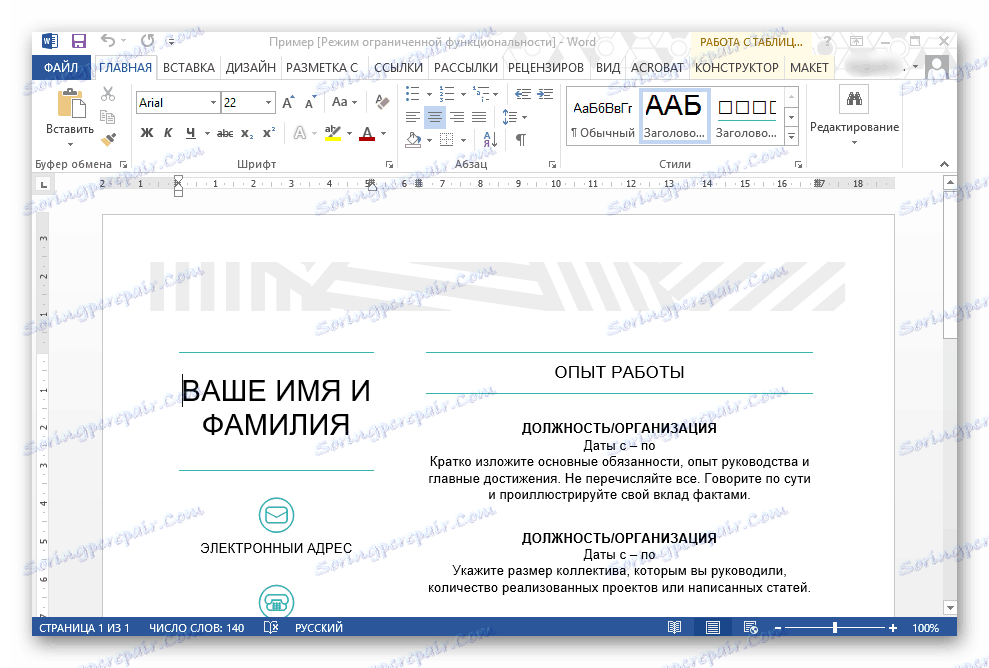
Task: Click the Copy icon
Action: pyautogui.click(x=108, y=117)
